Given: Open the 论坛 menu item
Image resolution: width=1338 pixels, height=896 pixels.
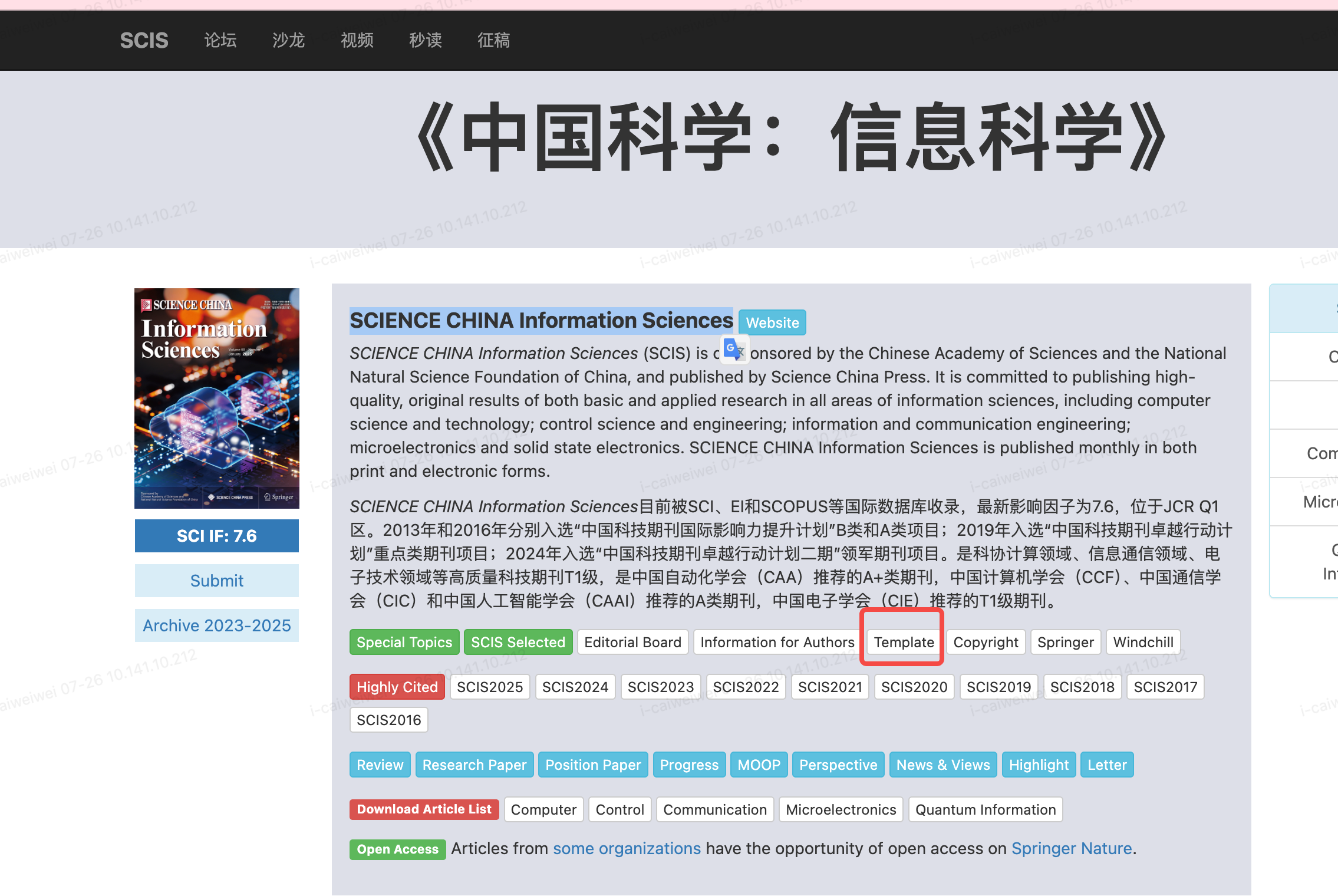Looking at the screenshot, I should [220, 40].
